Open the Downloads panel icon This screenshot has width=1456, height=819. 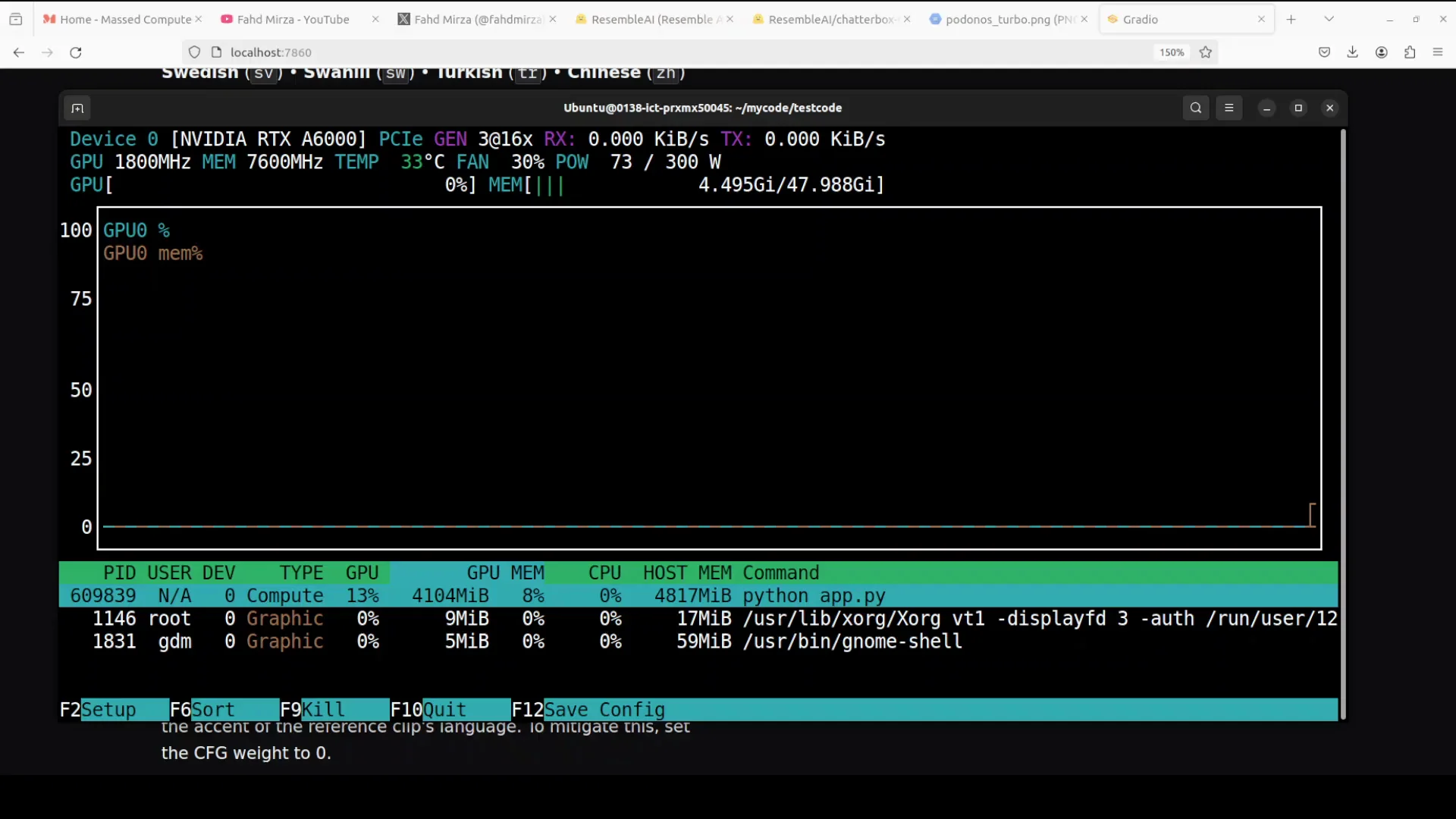click(1353, 52)
